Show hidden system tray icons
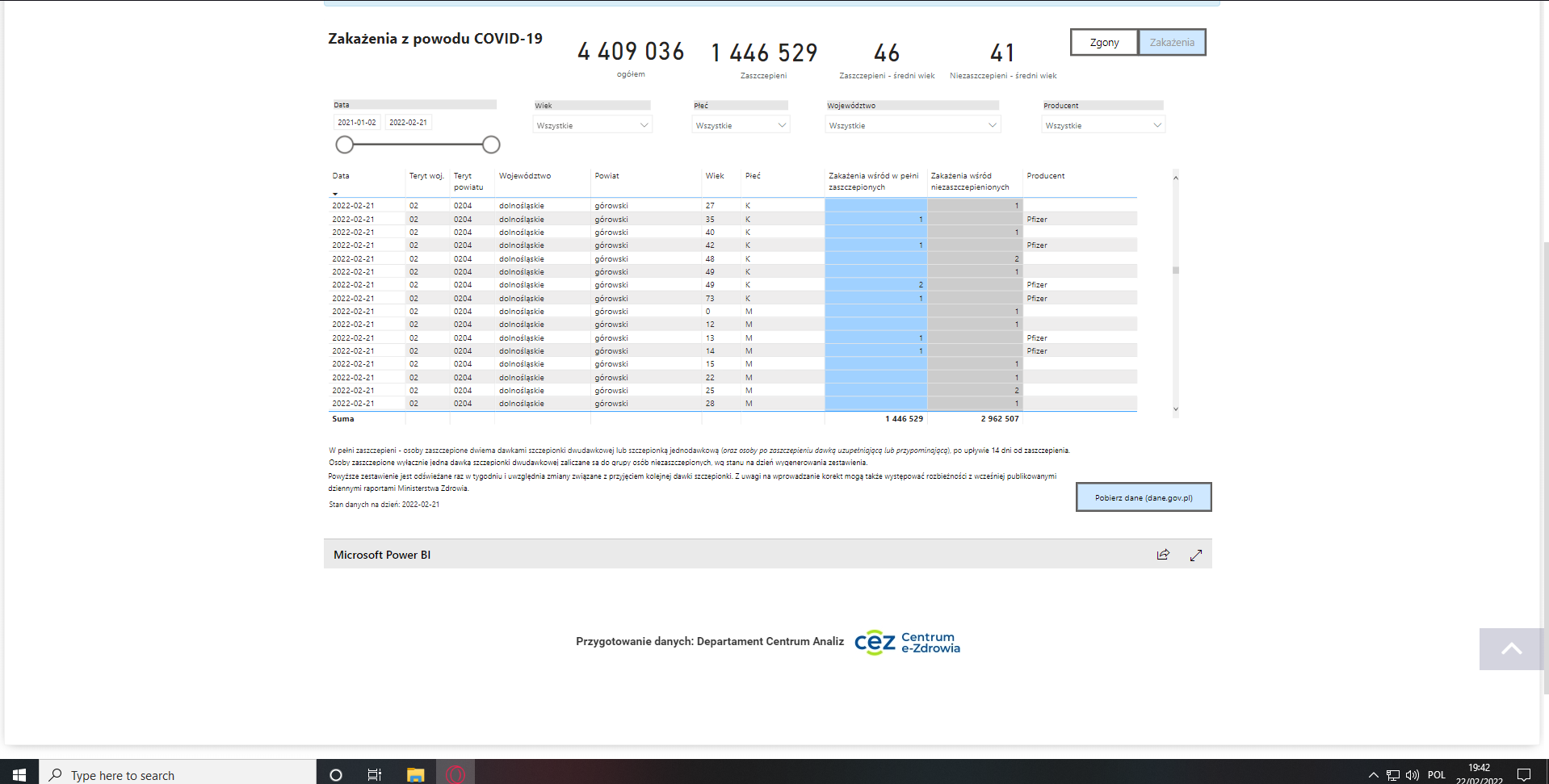 [x=1373, y=774]
